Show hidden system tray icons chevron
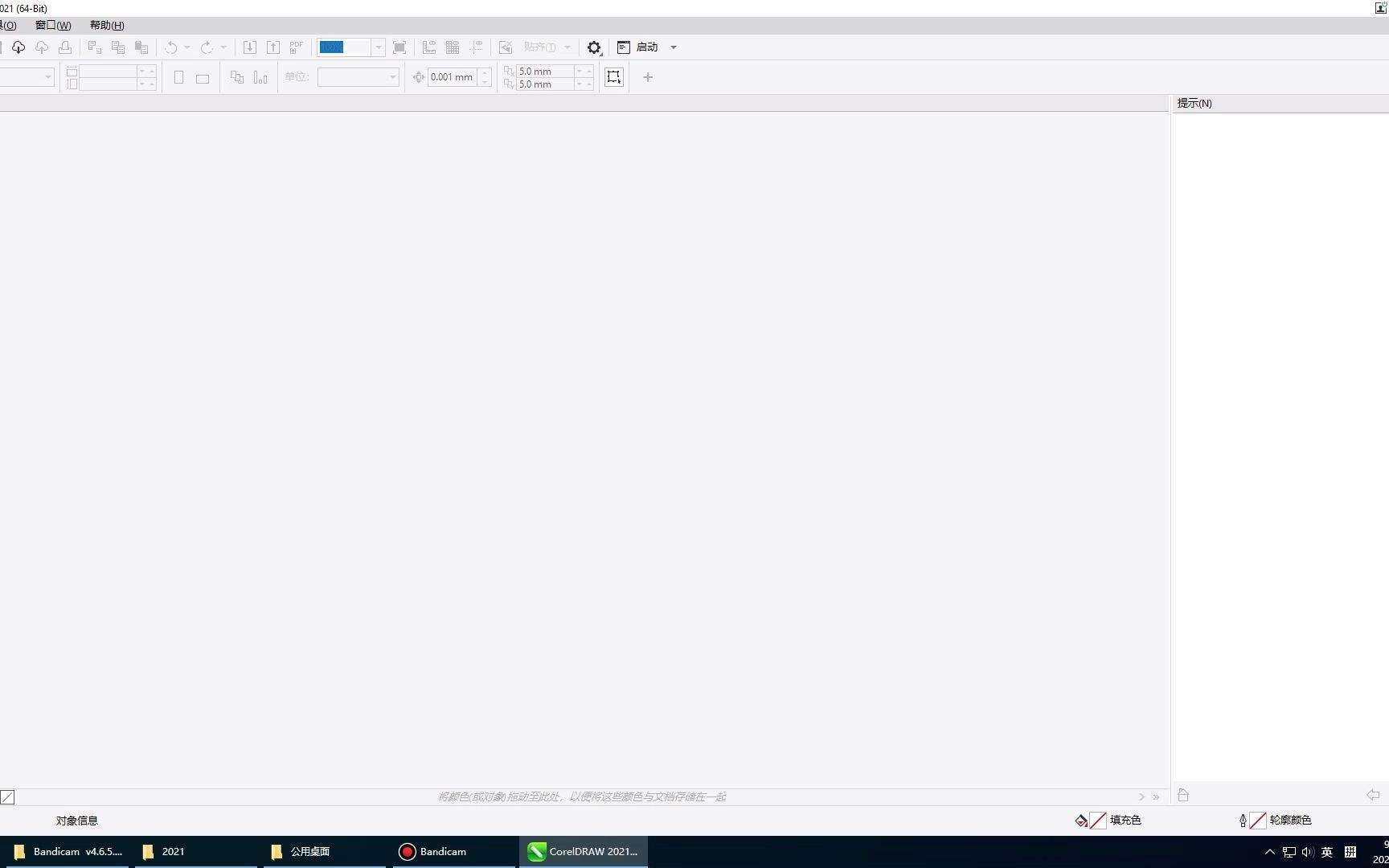 click(1270, 852)
